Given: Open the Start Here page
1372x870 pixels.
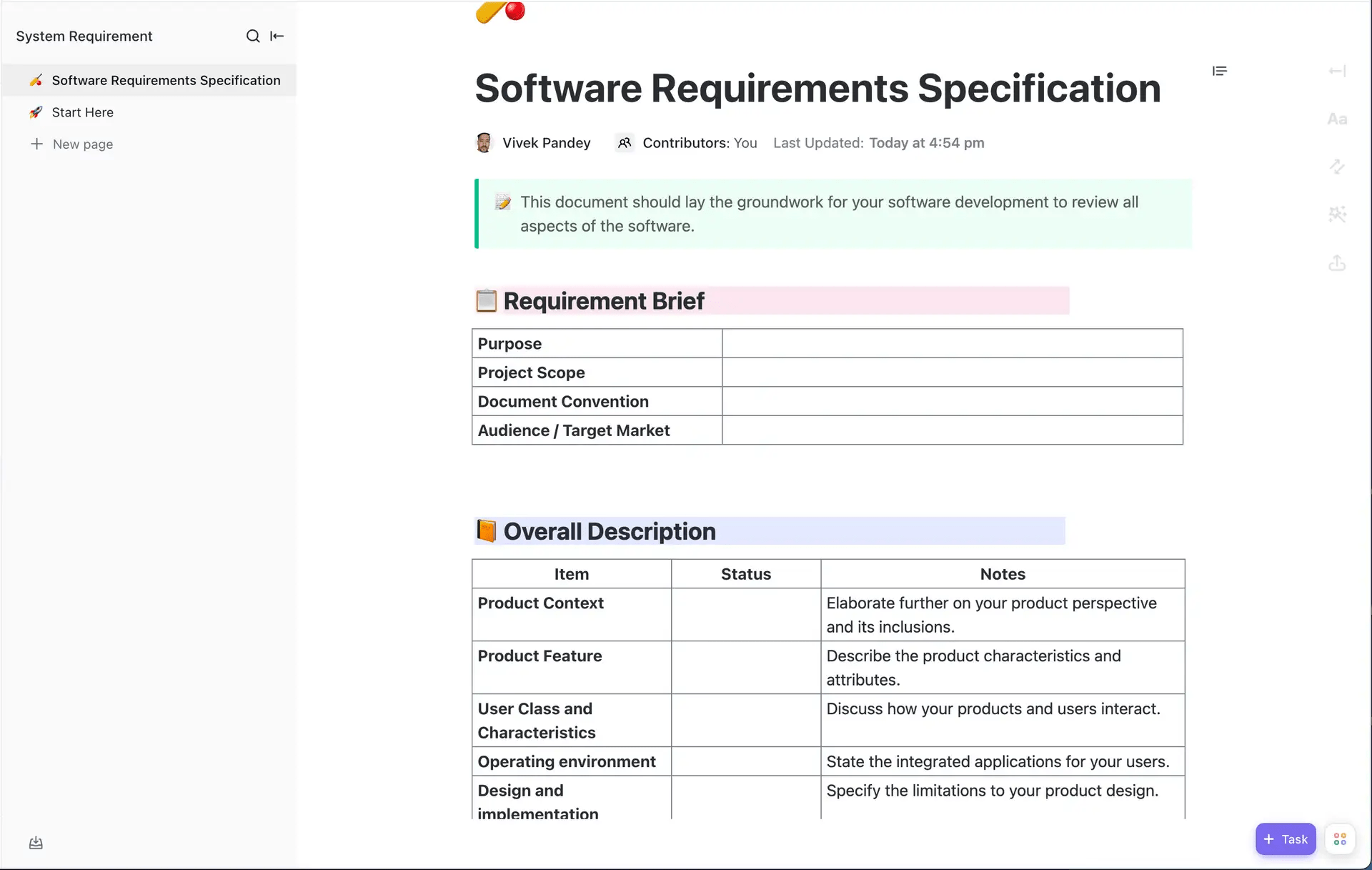Looking at the screenshot, I should (x=82, y=111).
